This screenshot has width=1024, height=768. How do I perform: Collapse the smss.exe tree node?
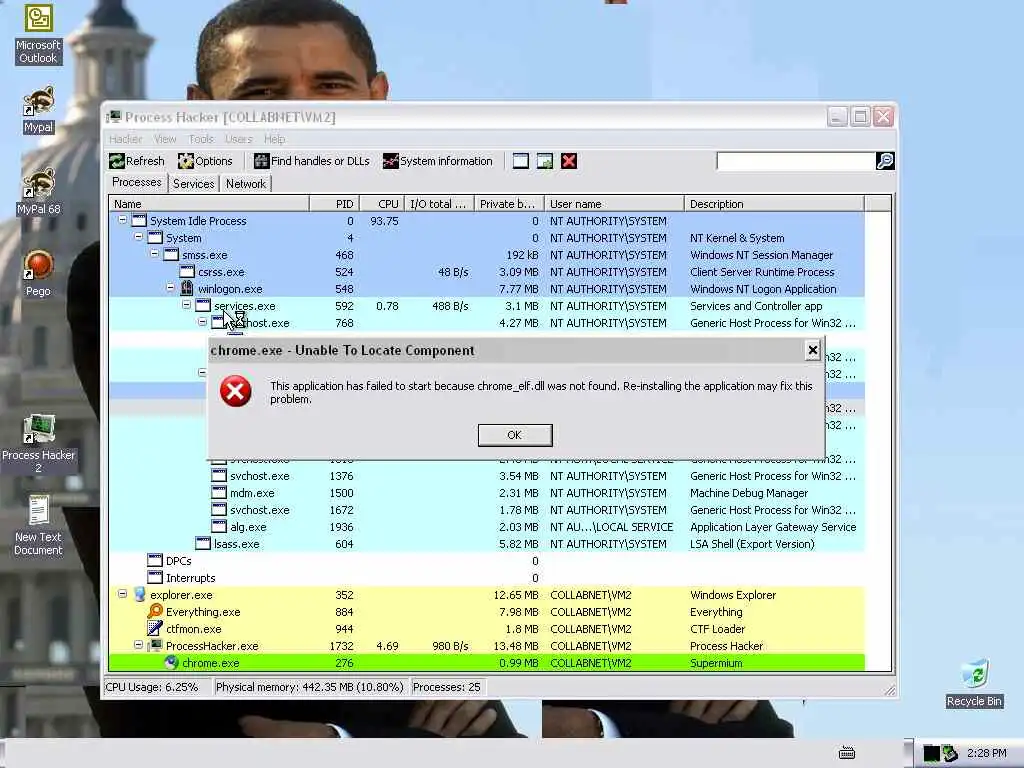point(155,255)
